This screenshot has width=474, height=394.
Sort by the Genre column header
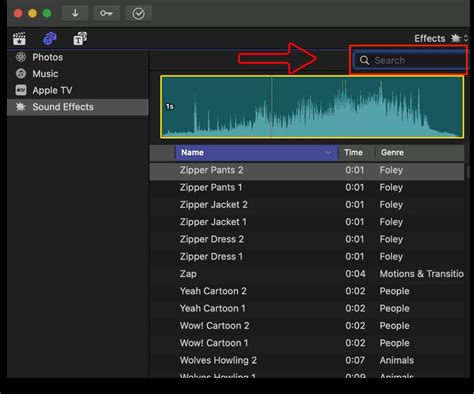click(x=420, y=153)
